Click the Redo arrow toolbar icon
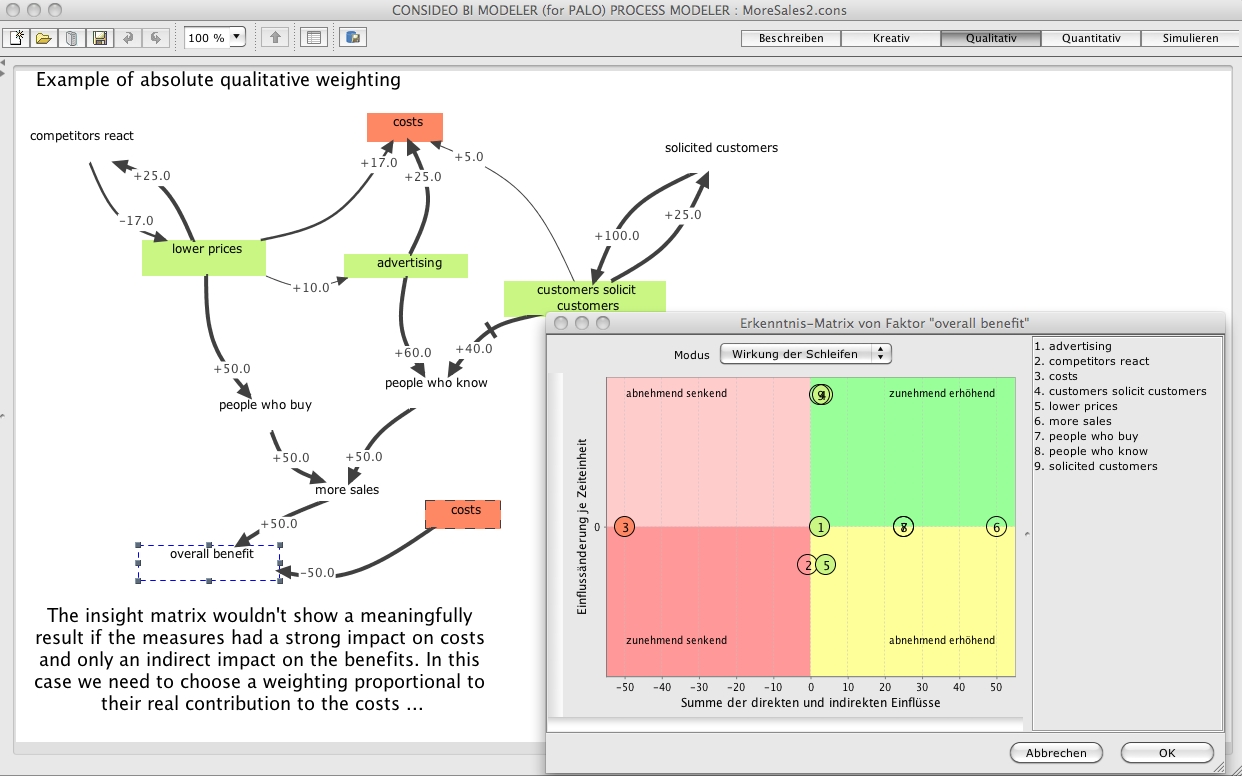 coord(155,38)
